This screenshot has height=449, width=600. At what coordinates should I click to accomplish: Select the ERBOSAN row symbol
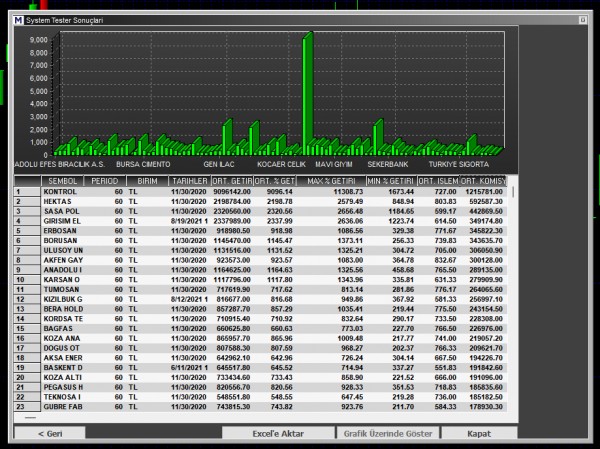point(60,231)
